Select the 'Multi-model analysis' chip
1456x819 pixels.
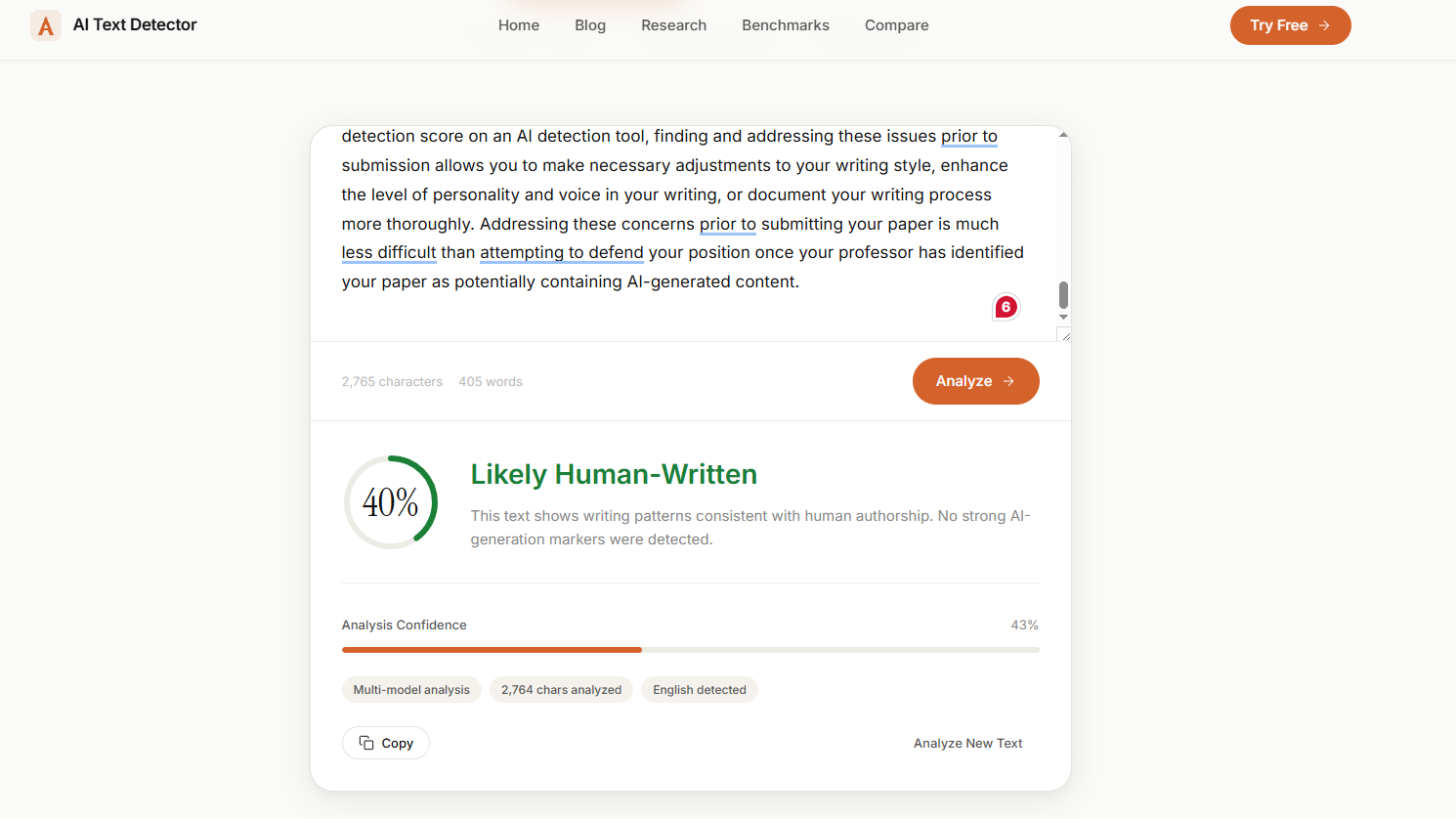click(x=411, y=689)
